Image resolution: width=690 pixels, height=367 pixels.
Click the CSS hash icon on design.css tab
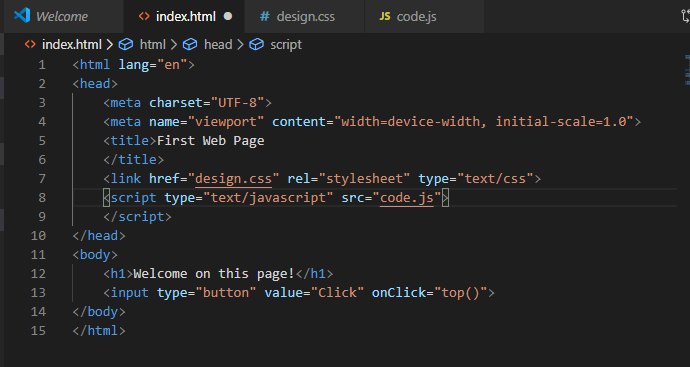click(264, 17)
